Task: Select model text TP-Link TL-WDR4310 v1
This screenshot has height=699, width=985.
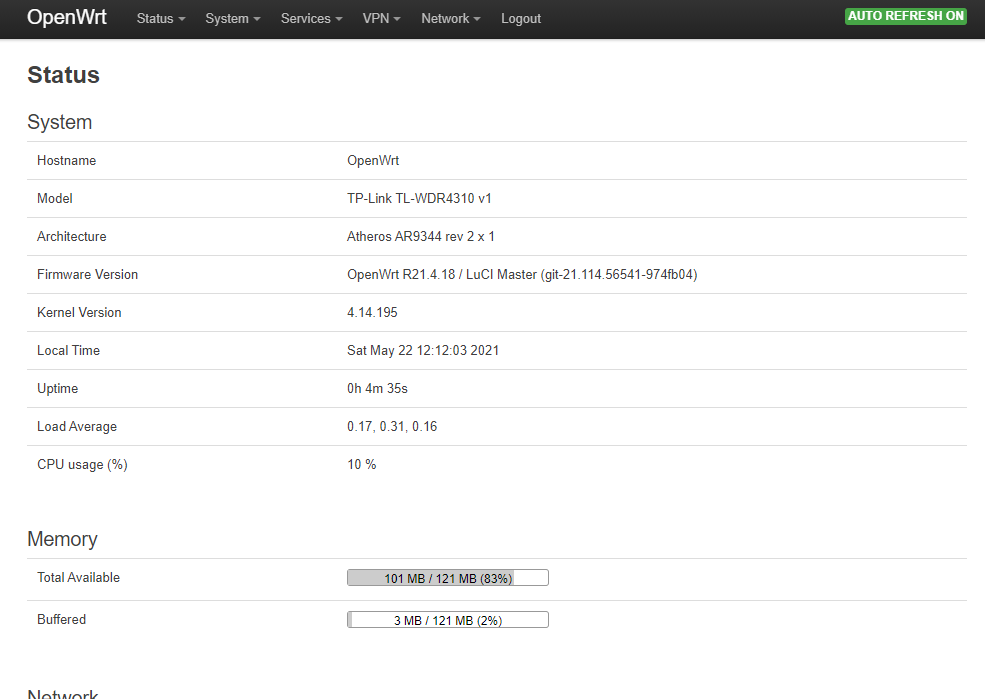Action: click(x=419, y=198)
